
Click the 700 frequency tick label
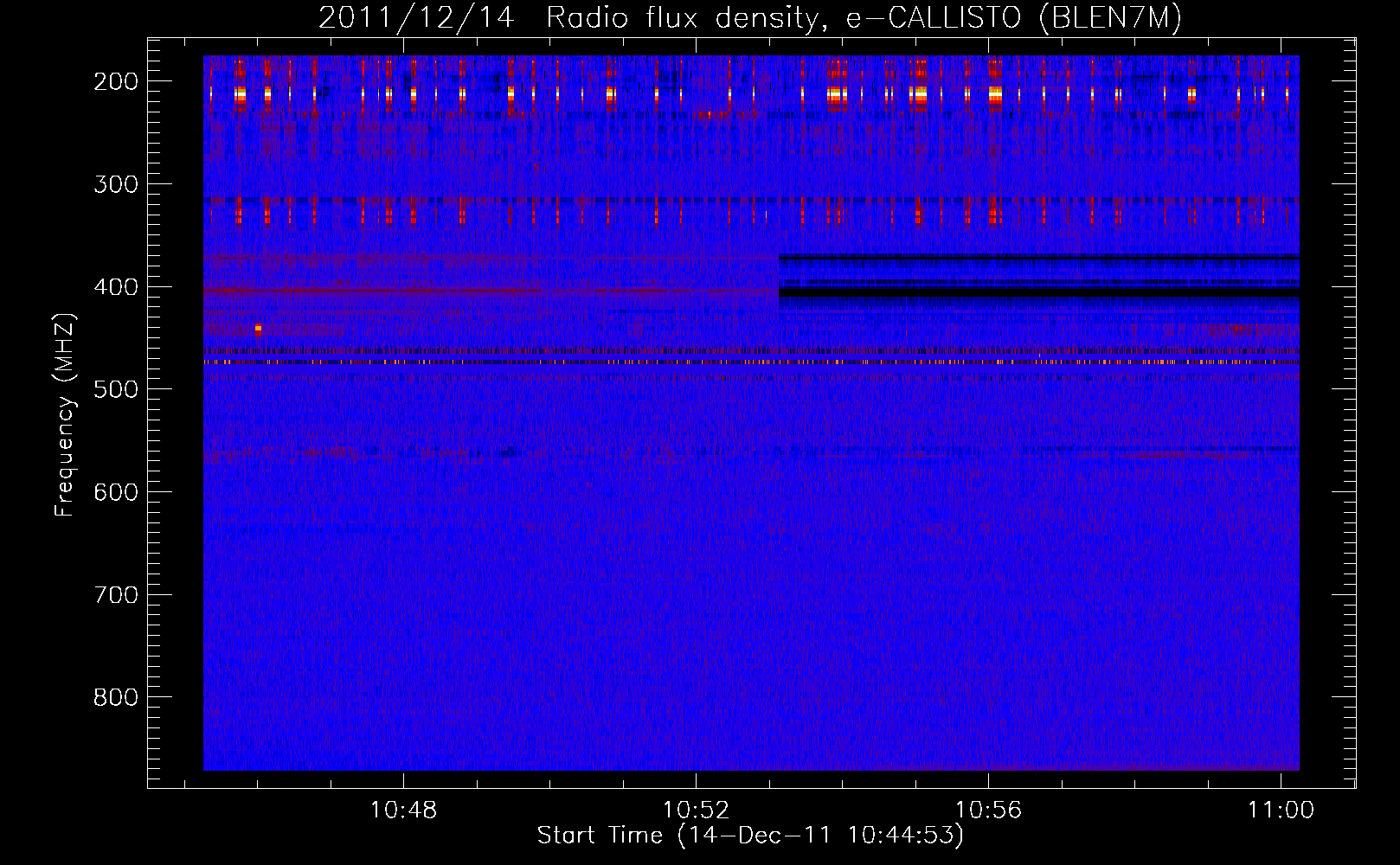click(x=115, y=595)
